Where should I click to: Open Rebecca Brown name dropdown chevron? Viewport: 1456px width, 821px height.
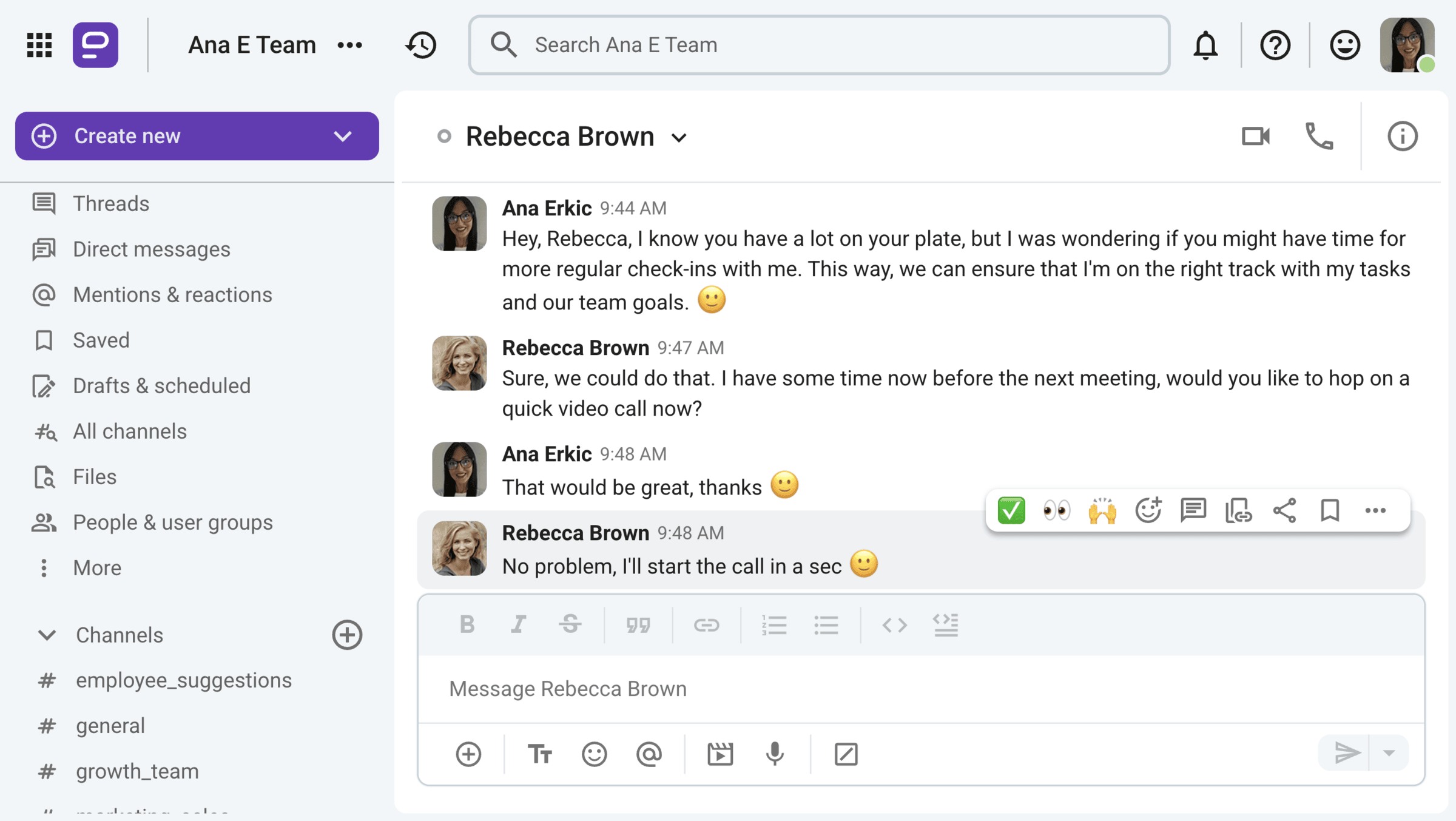pyautogui.click(x=679, y=138)
